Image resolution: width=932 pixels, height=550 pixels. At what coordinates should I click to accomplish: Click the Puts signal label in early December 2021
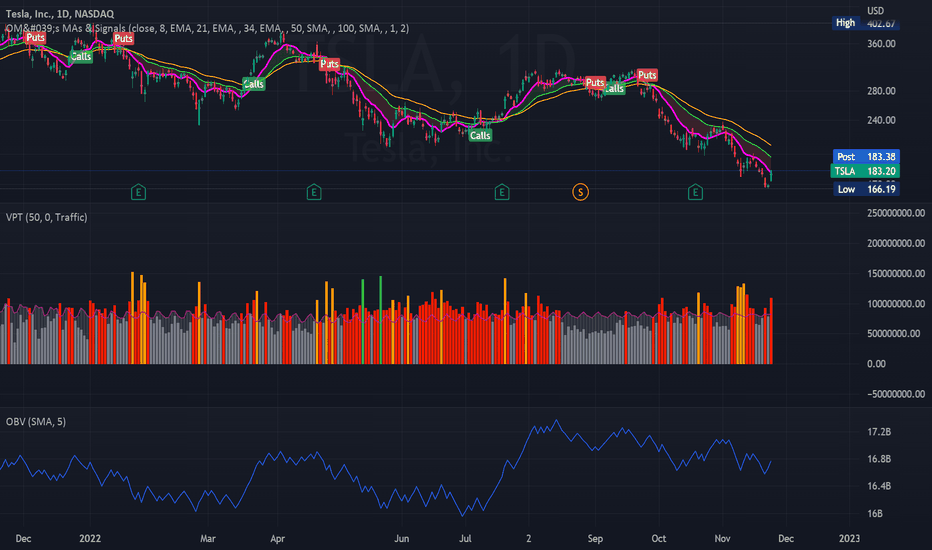35,37
